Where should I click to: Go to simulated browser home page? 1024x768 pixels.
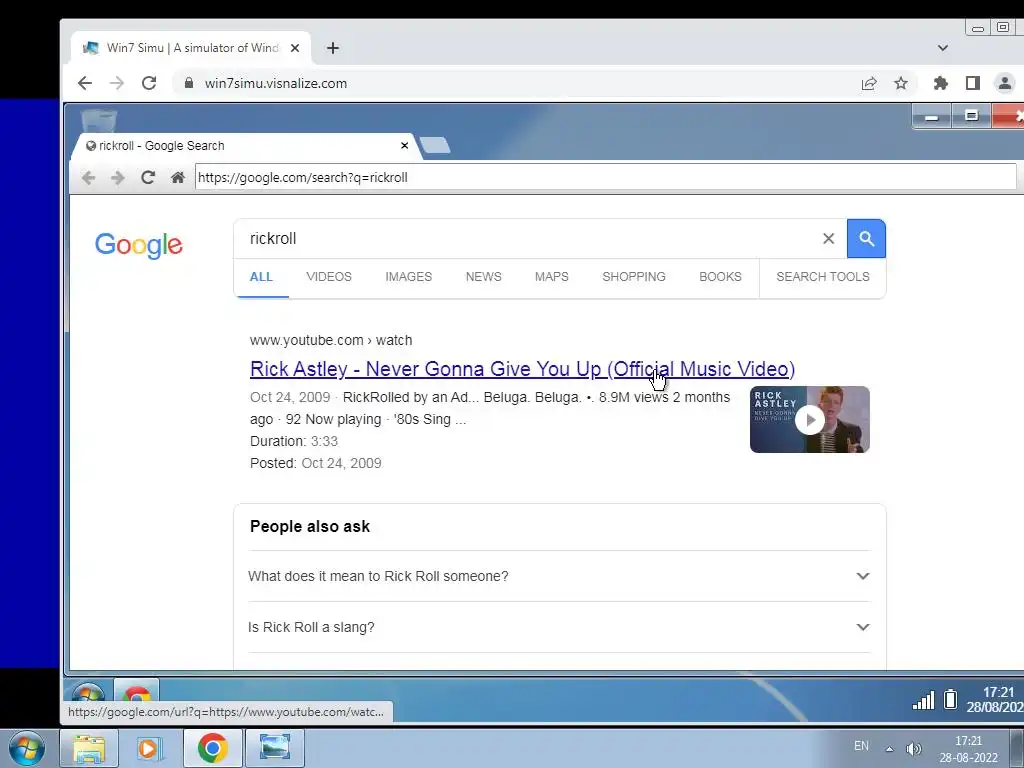(177, 177)
